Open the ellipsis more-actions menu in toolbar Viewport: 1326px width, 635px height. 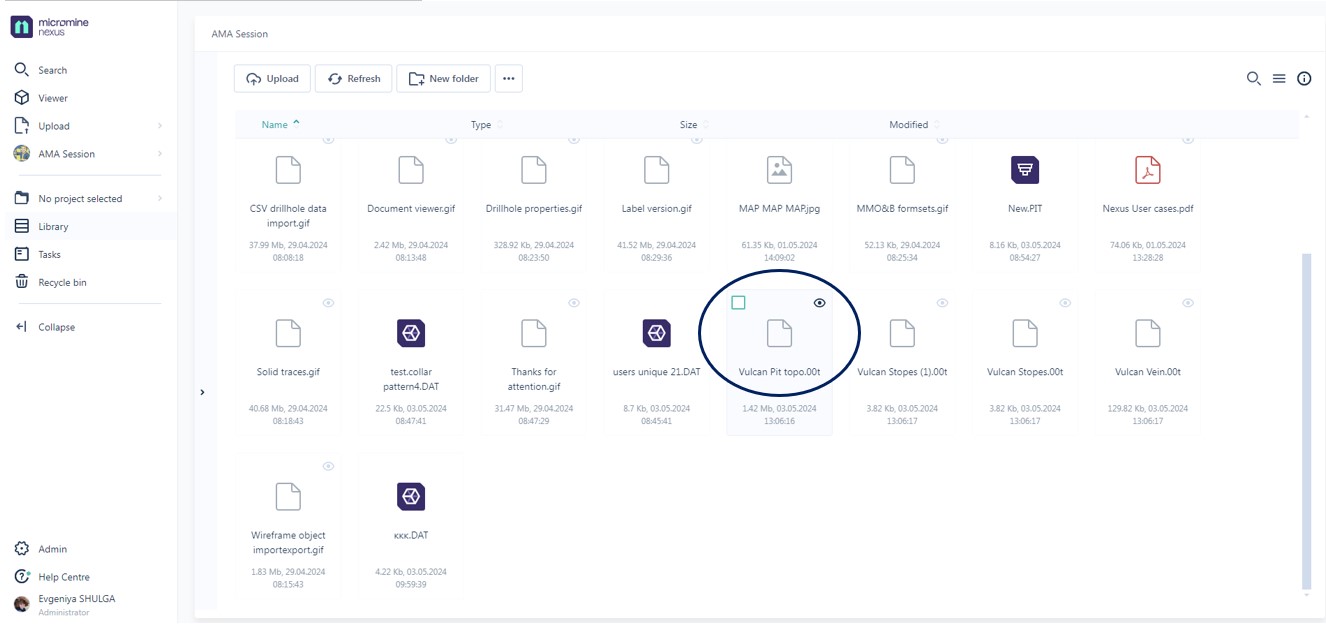[508, 78]
